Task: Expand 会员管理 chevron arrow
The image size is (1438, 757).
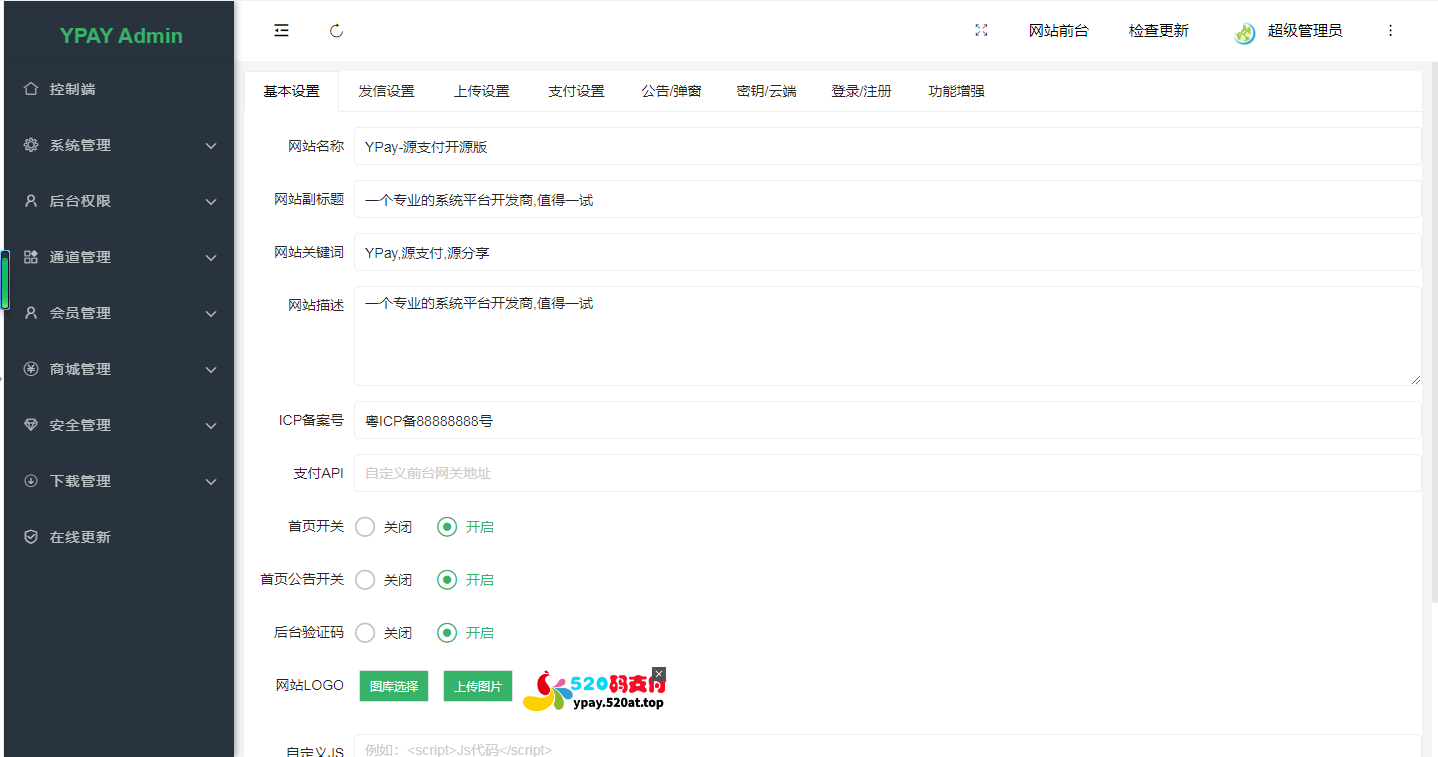Action: (x=211, y=314)
